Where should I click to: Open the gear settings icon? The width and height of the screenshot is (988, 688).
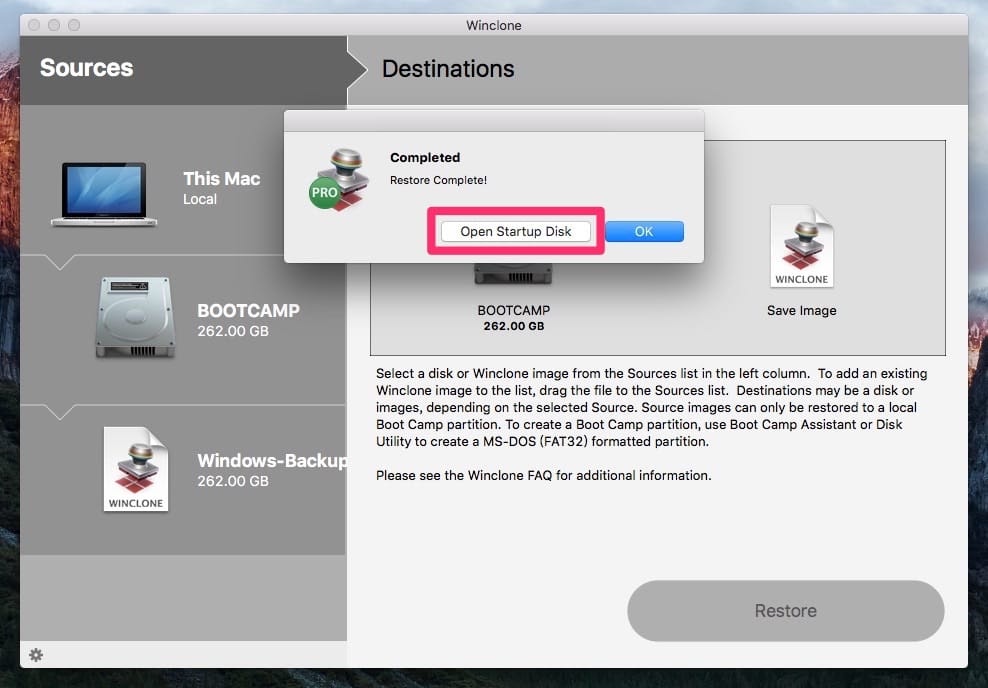36,655
